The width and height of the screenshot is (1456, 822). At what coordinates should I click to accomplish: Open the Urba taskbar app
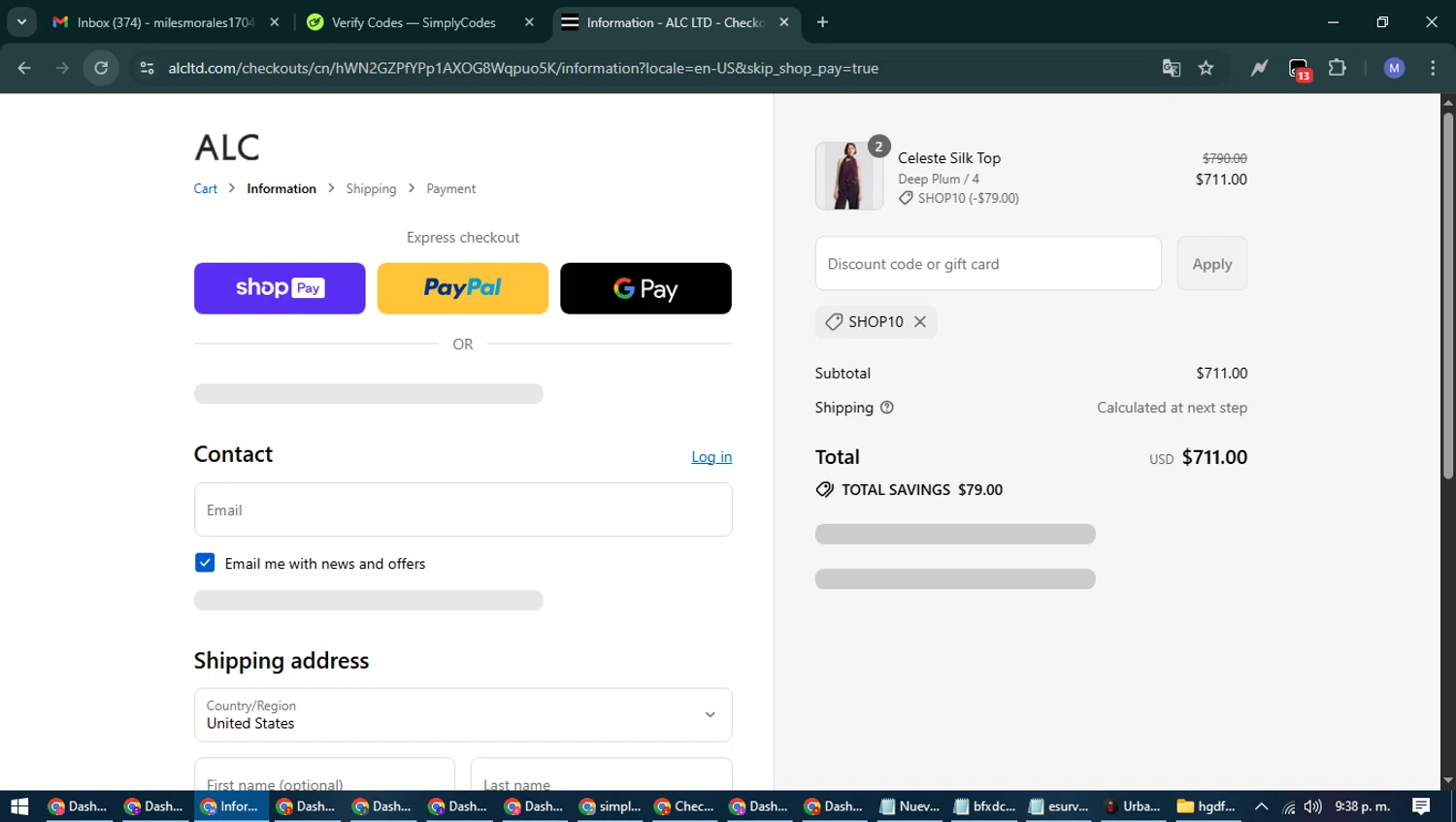[1132, 806]
